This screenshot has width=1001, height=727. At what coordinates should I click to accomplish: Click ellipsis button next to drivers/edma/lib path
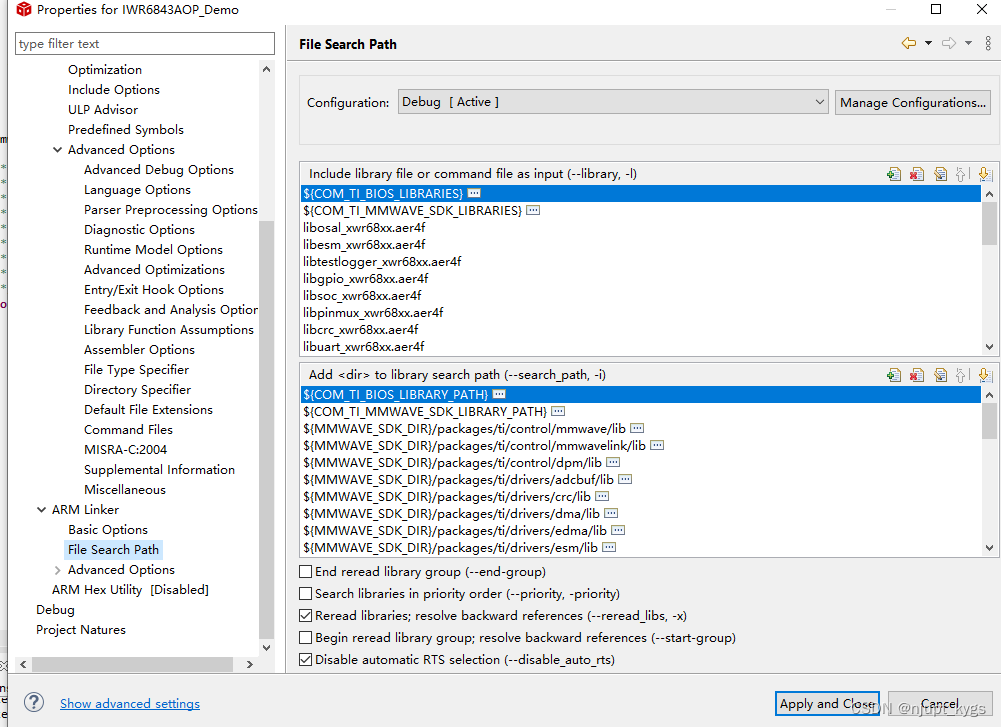coord(617,530)
